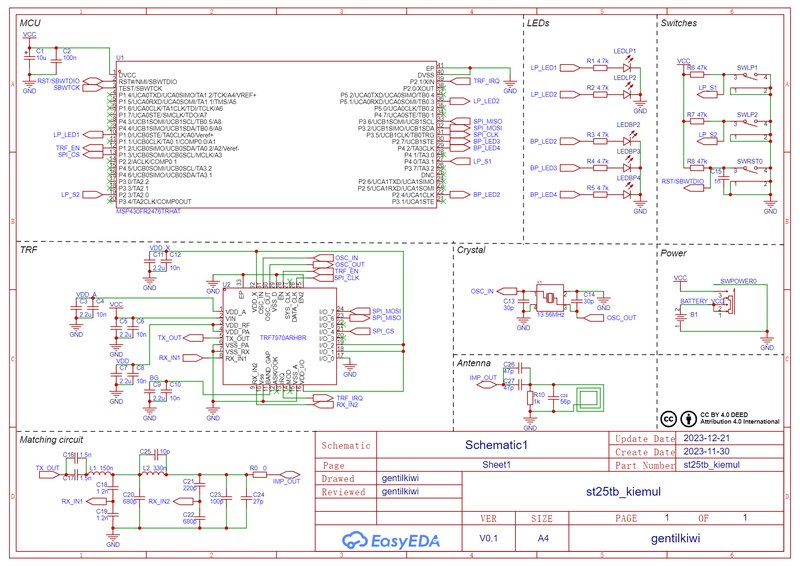Viewport: 800px width, 566px height.
Task: Select the R8 47k resistor
Action: click(x=697, y=168)
